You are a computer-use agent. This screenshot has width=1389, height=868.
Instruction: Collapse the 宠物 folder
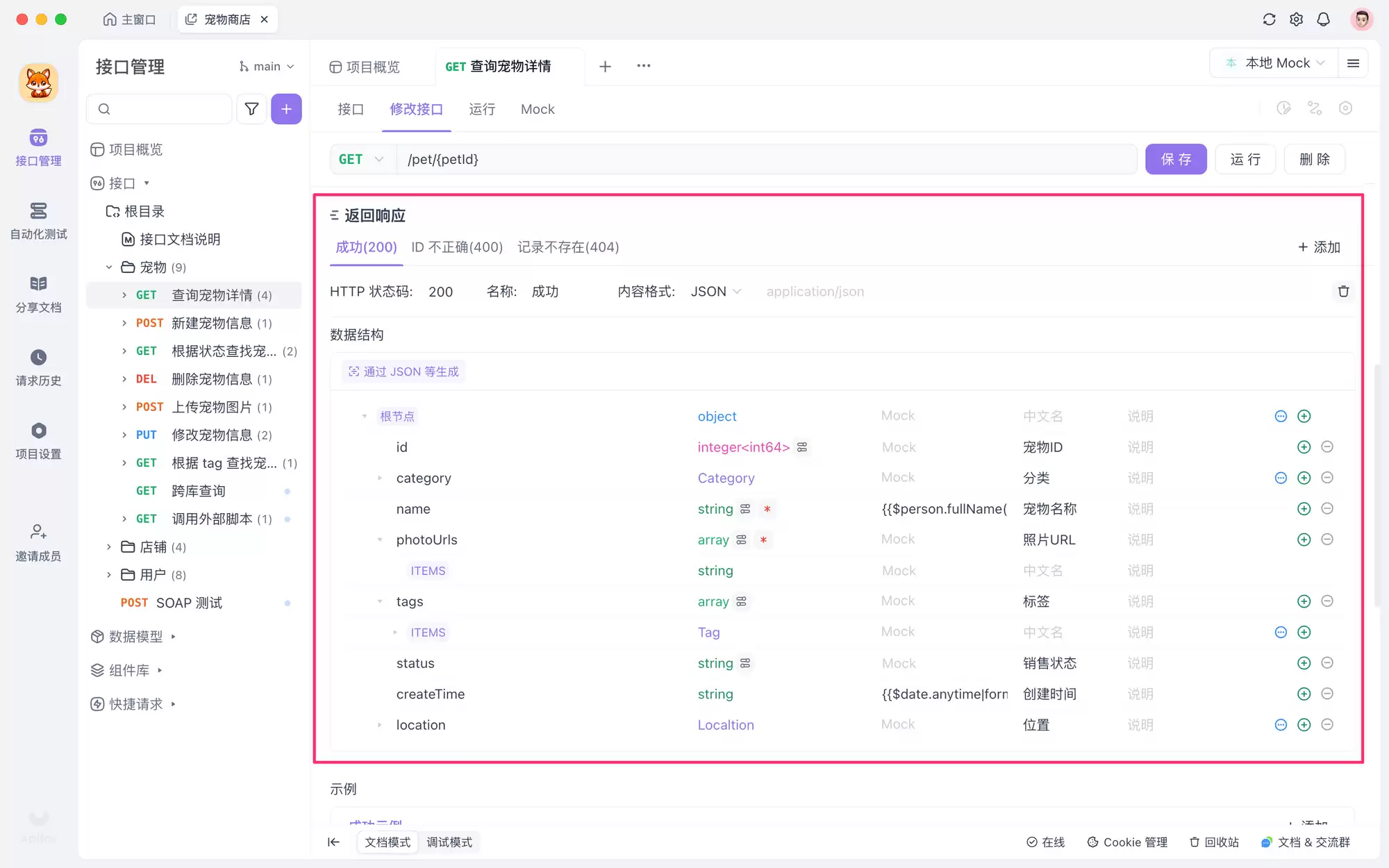109,267
